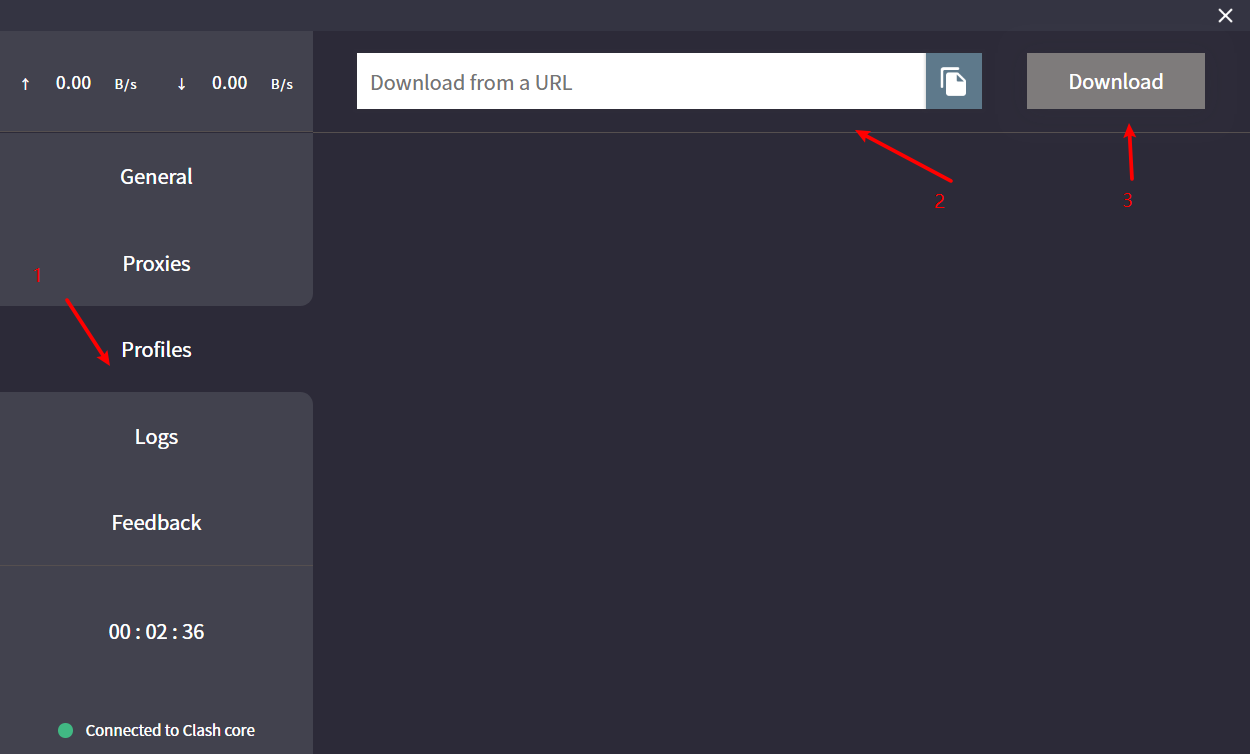View the Logs tab
Image resolution: width=1250 pixels, height=754 pixels.
(156, 437)
